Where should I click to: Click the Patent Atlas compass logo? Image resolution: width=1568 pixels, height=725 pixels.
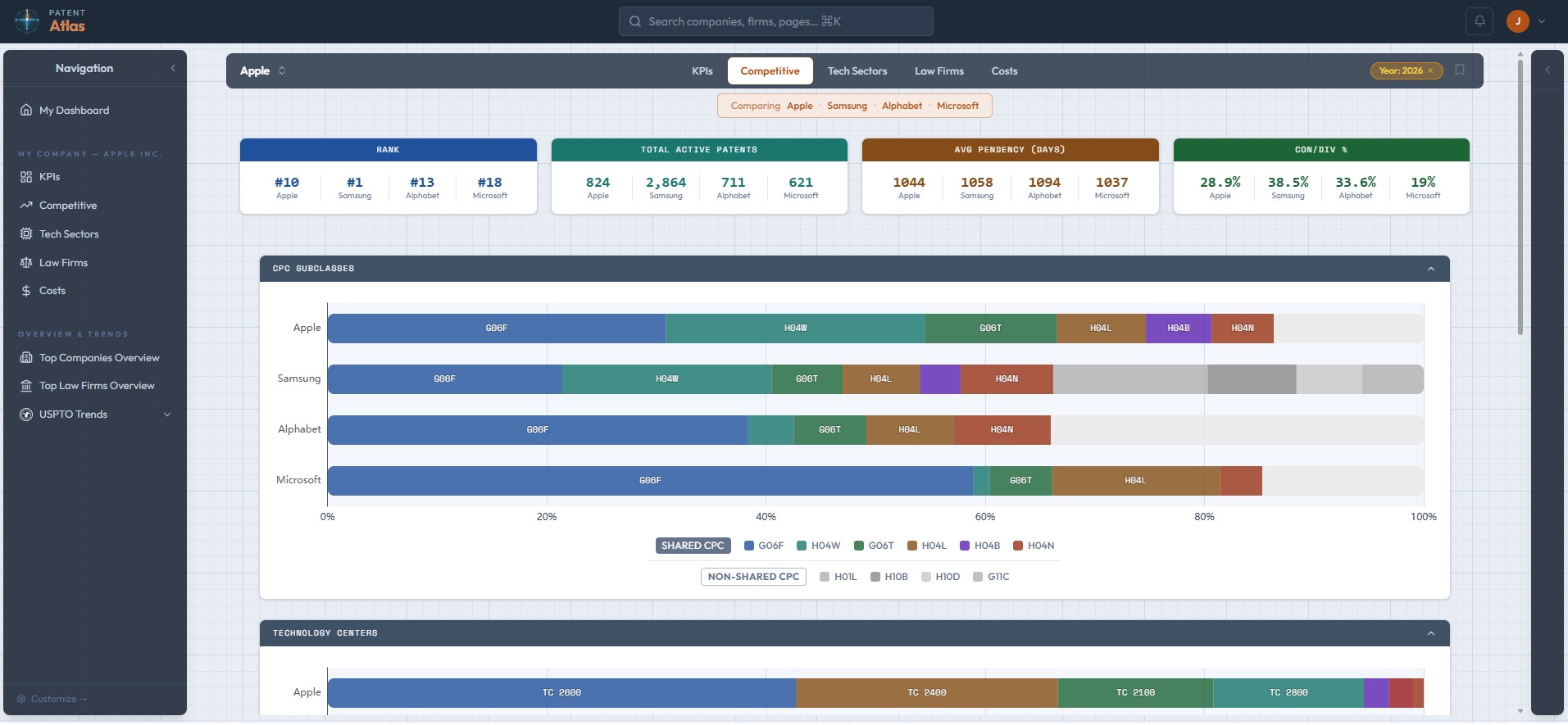pyautogui.click(x=27, y=20)
